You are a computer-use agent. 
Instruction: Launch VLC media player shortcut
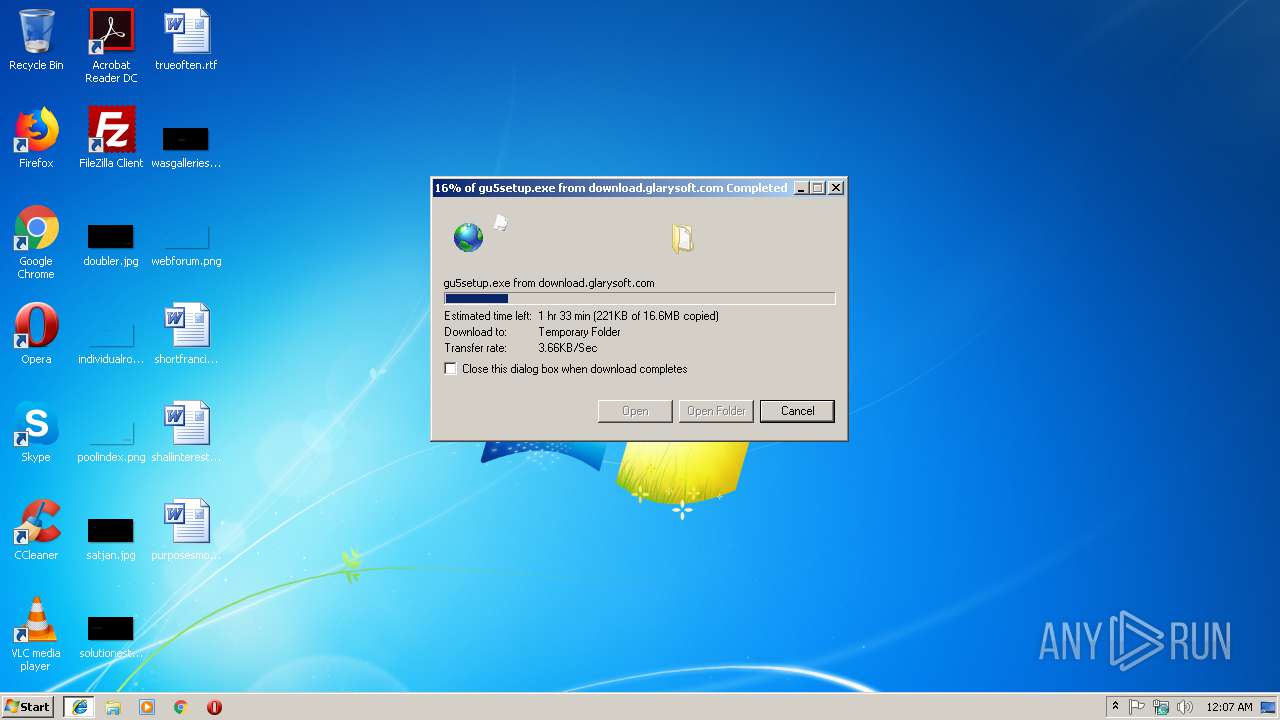36,634
